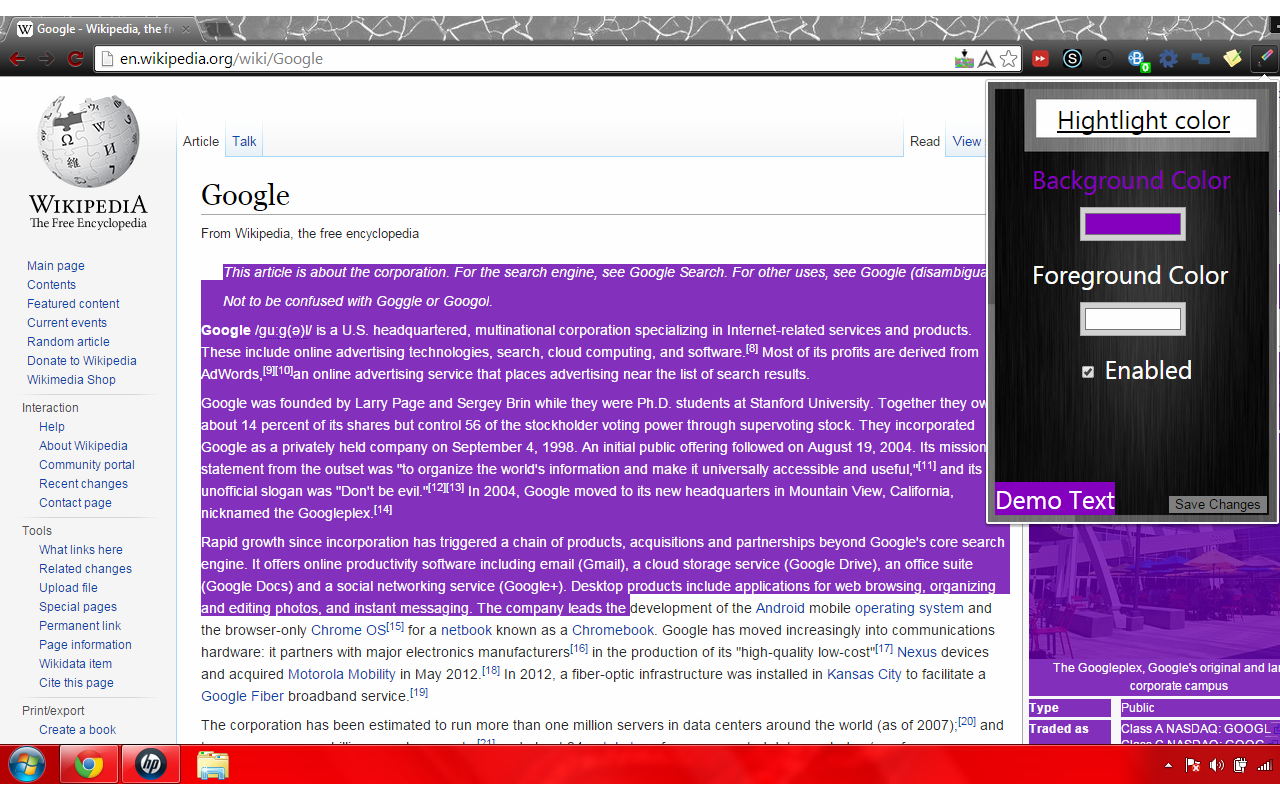Open the blue B extension with green badge
Image resolution: width=1280 pixels, height=800 pixels.
[1138, 60]
